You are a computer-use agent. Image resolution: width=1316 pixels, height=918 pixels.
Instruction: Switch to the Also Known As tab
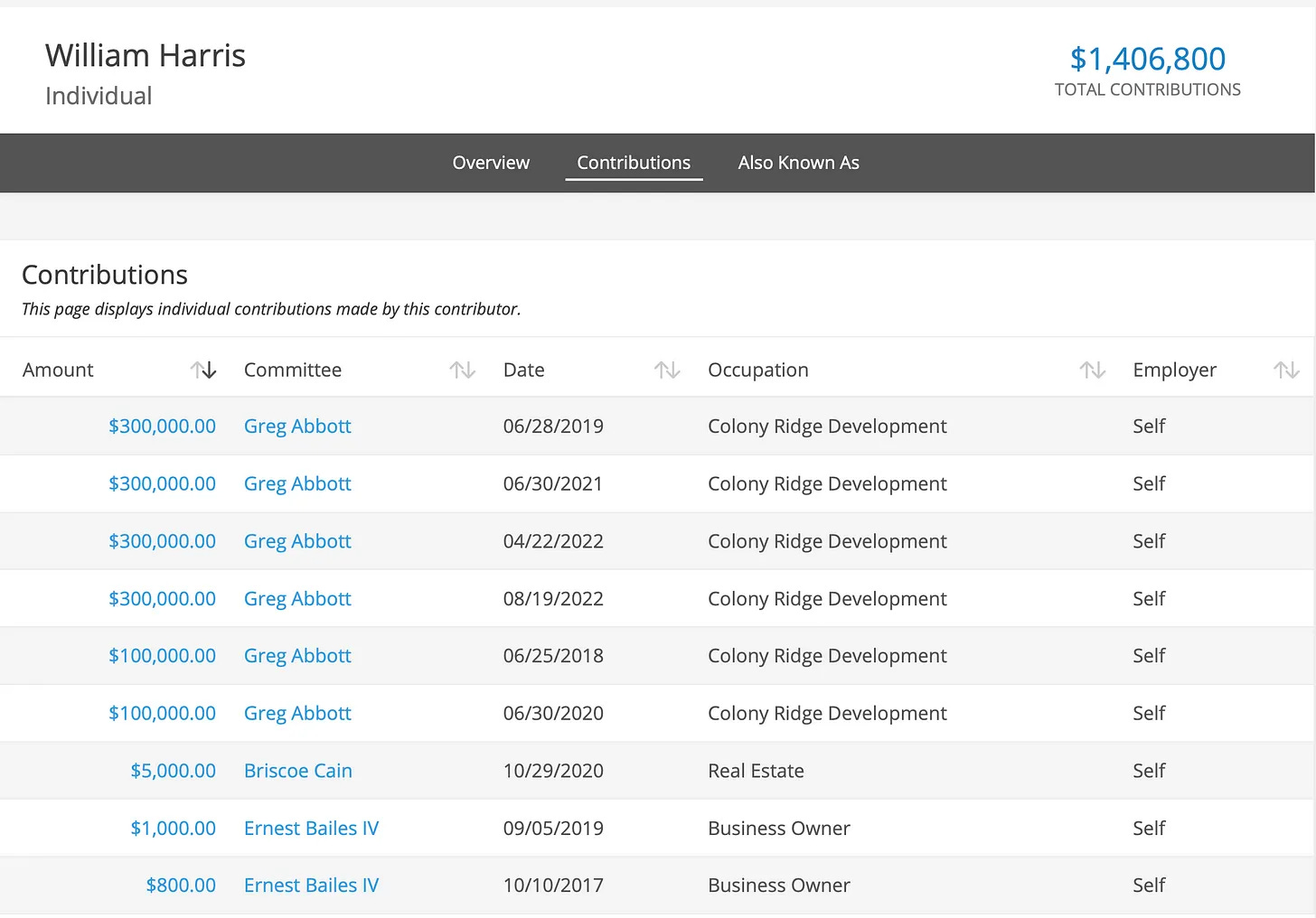click(798, 163)
